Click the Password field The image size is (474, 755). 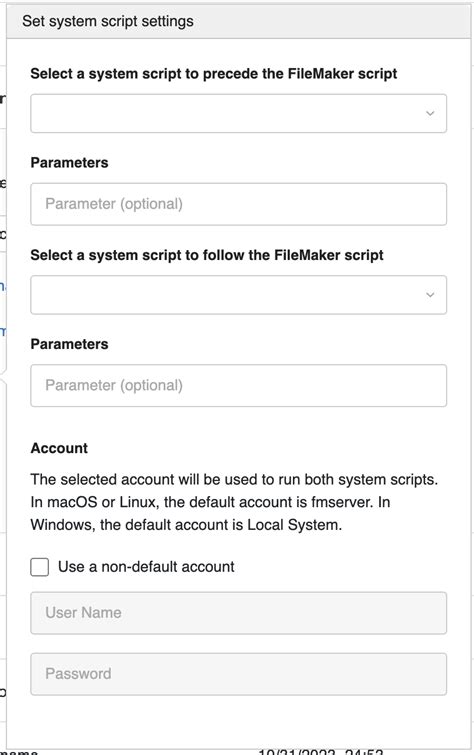click(238, 674)
